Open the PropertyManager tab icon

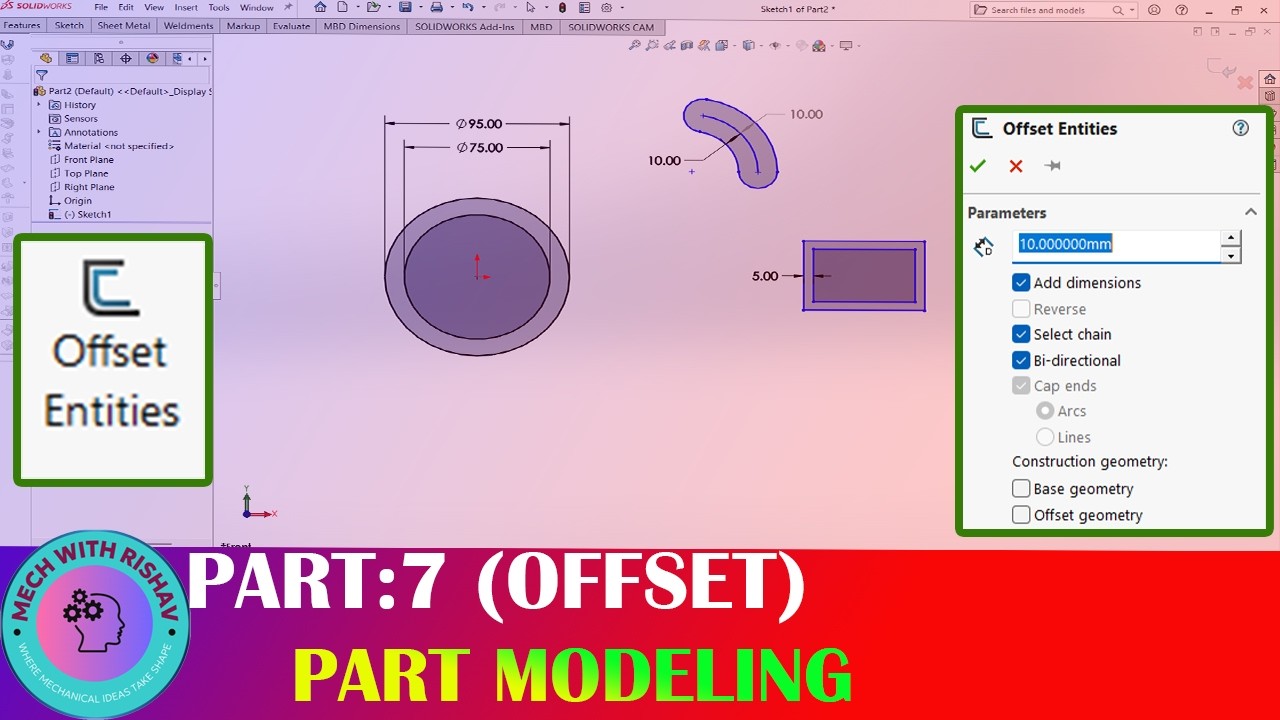pos(72,58)
